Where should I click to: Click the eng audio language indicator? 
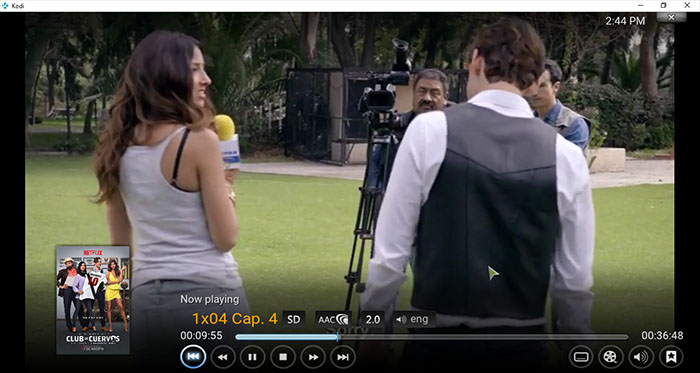pos(414,319)
